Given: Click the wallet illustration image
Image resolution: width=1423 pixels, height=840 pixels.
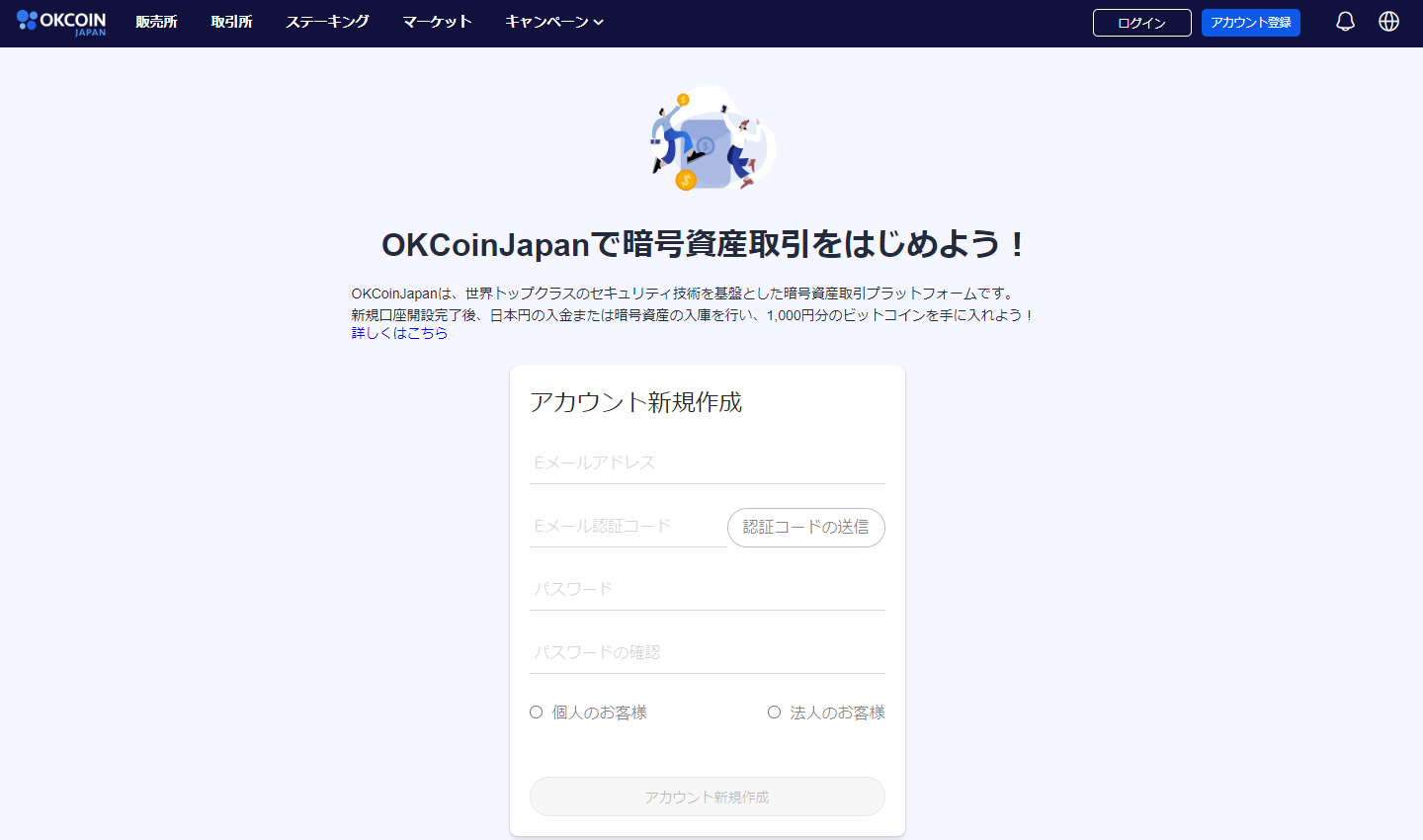Looking at the screenshot, I should tap(711, 138).
